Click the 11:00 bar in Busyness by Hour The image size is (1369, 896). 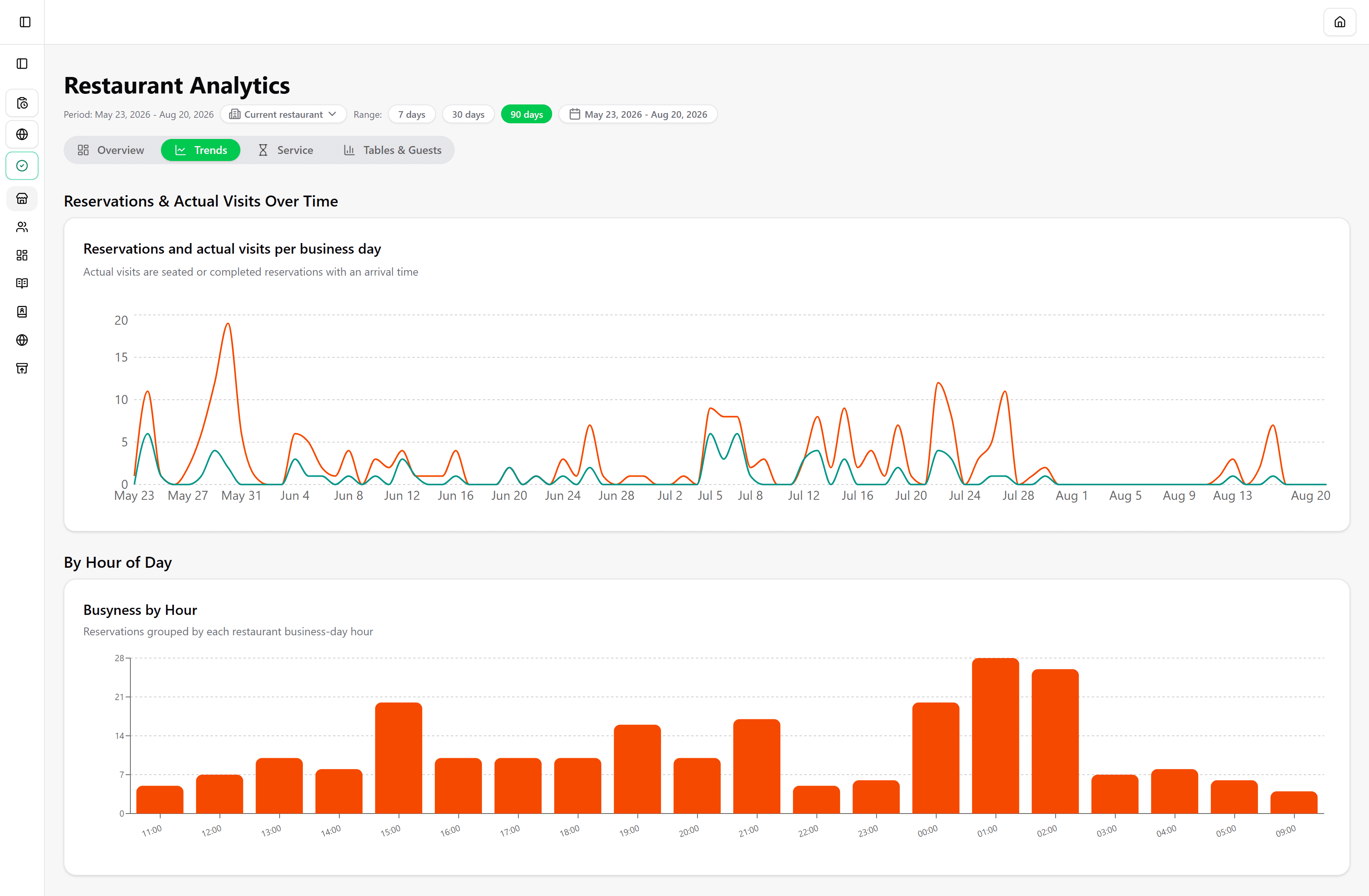[160, 799]
